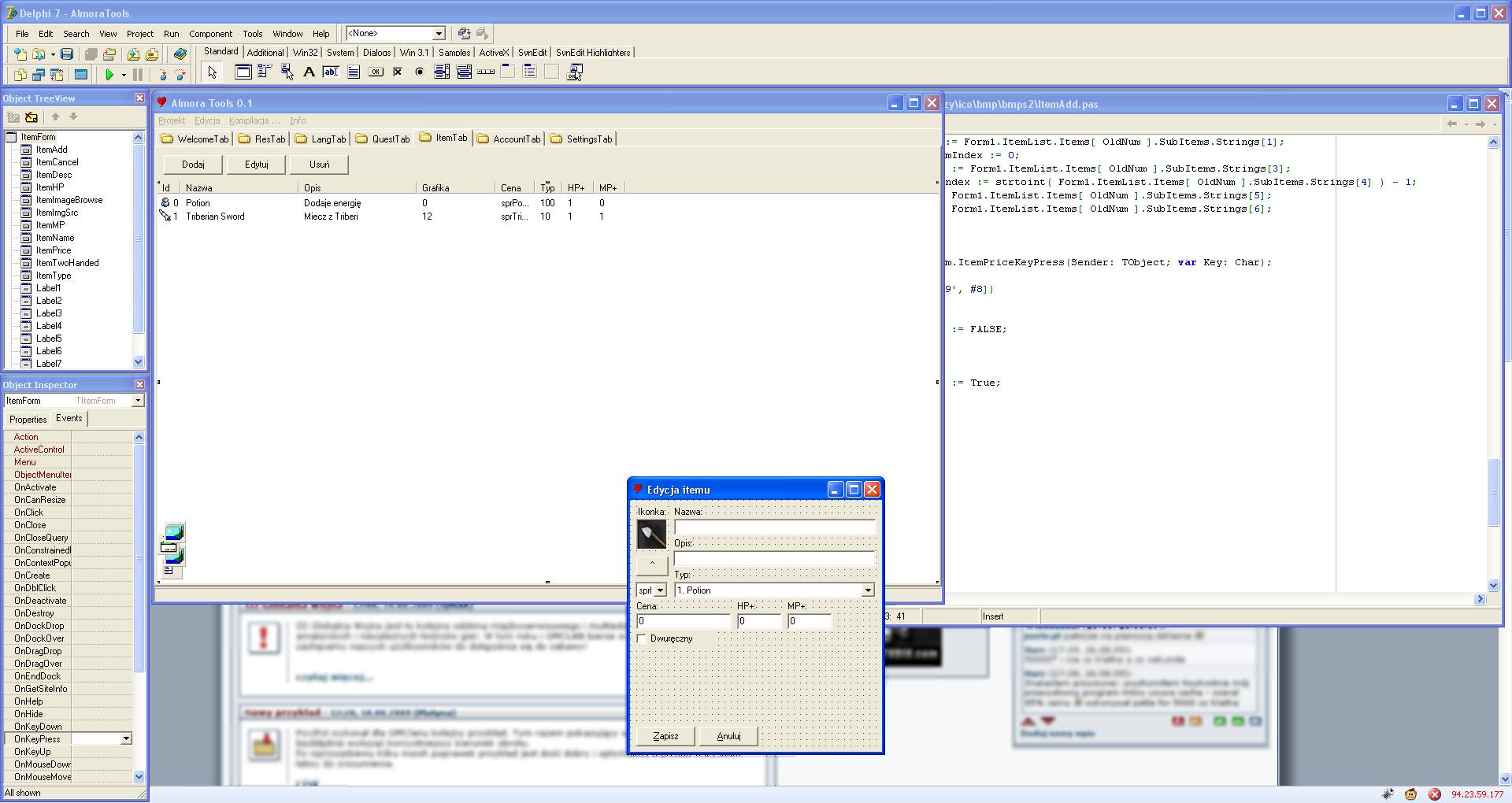Pick the CheckBox component in the palette
This screenshot has width=1512, height=803.
398,72
